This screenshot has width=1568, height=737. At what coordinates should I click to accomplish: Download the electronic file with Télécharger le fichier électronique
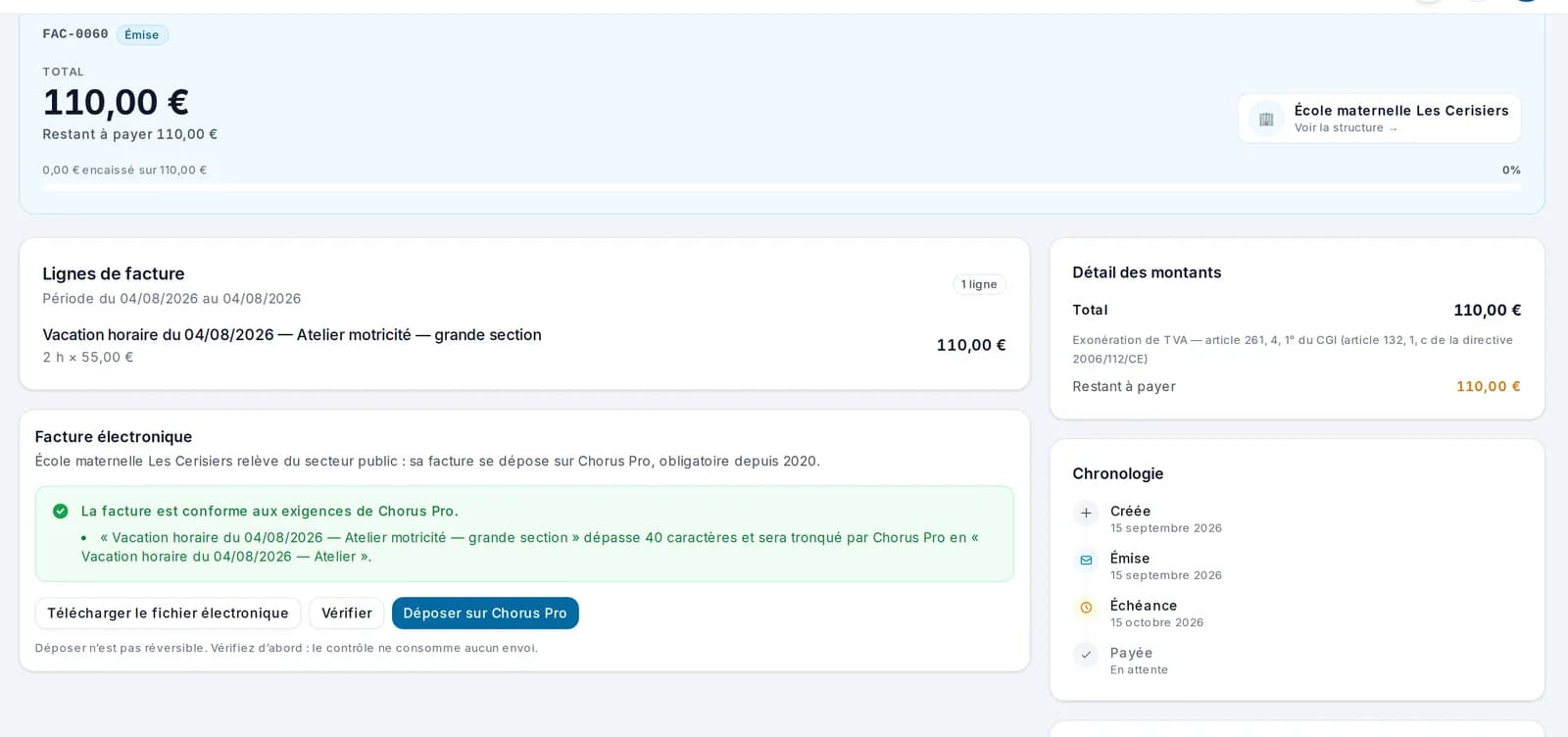click(x=168, y=614)
